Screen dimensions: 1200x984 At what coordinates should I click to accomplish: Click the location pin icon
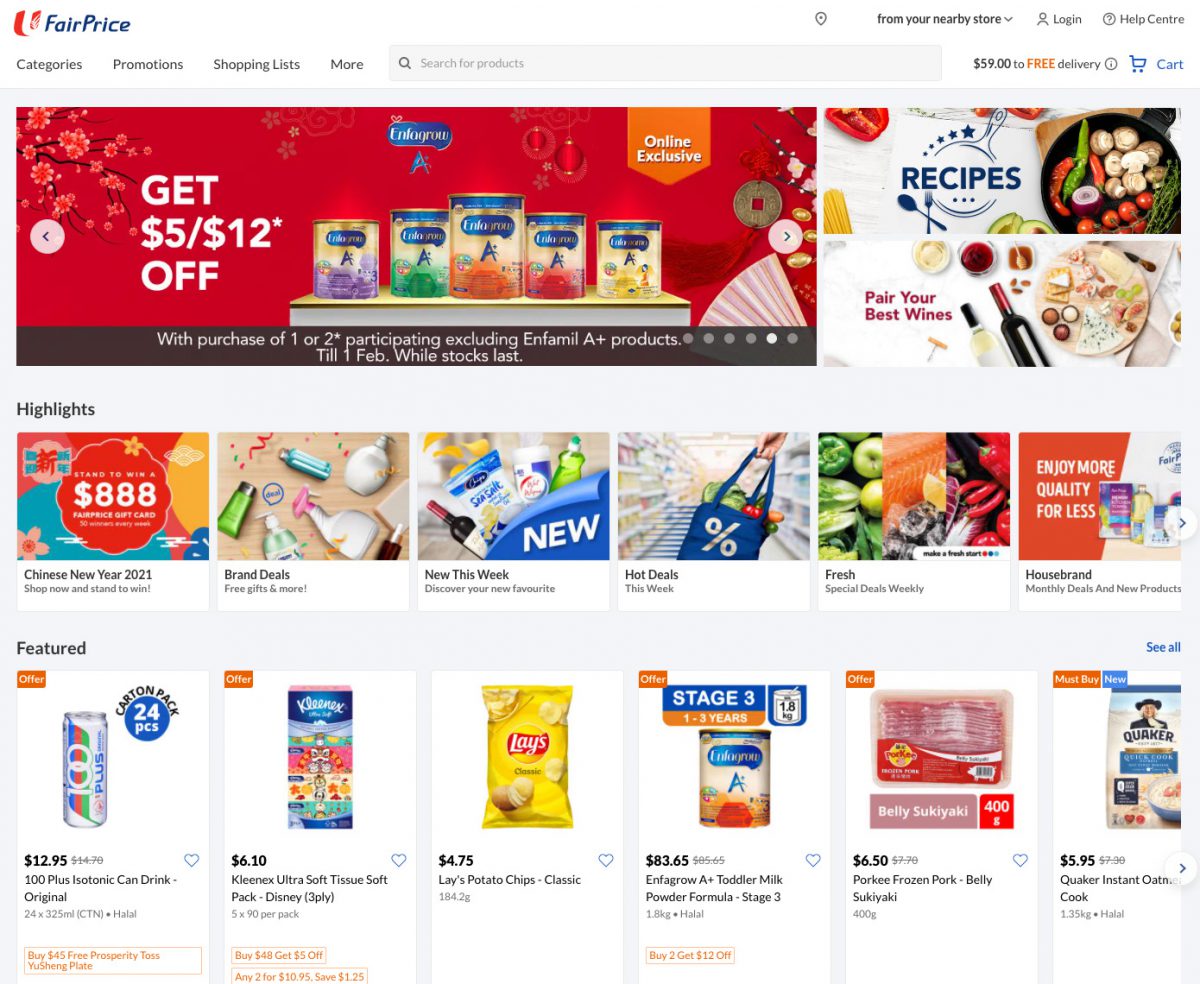821,19
